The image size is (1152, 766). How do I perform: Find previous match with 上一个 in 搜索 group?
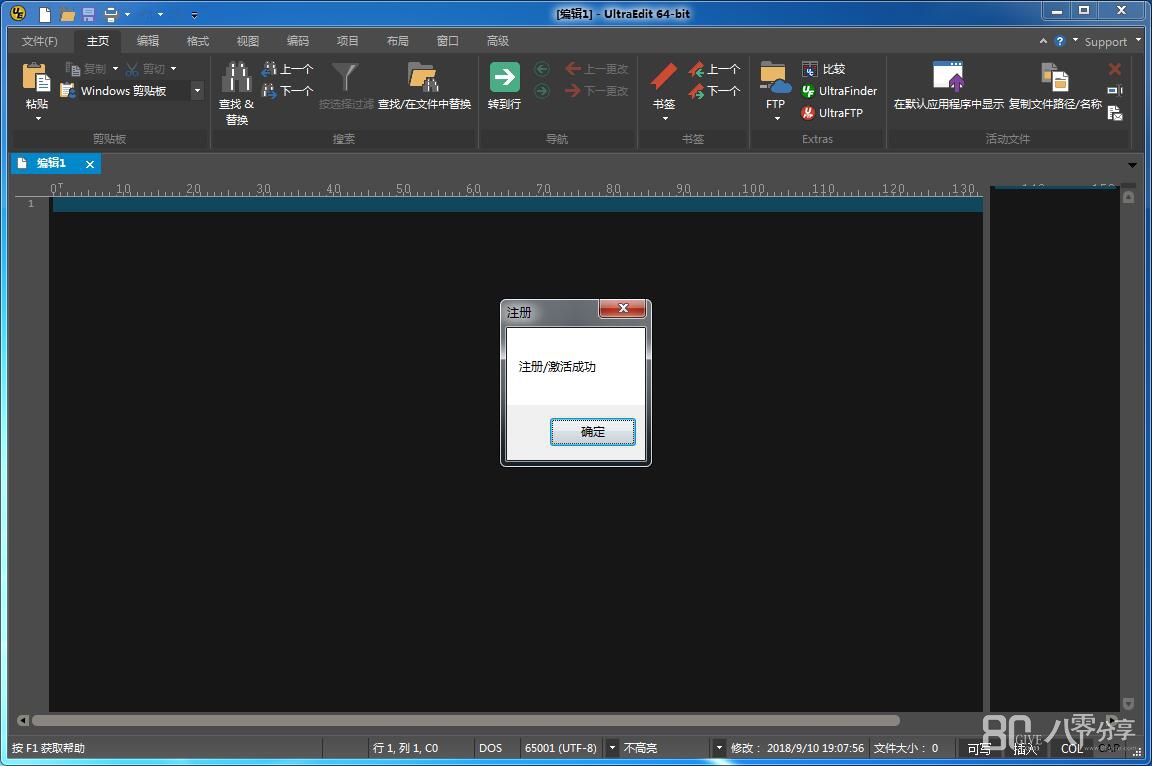288,69
